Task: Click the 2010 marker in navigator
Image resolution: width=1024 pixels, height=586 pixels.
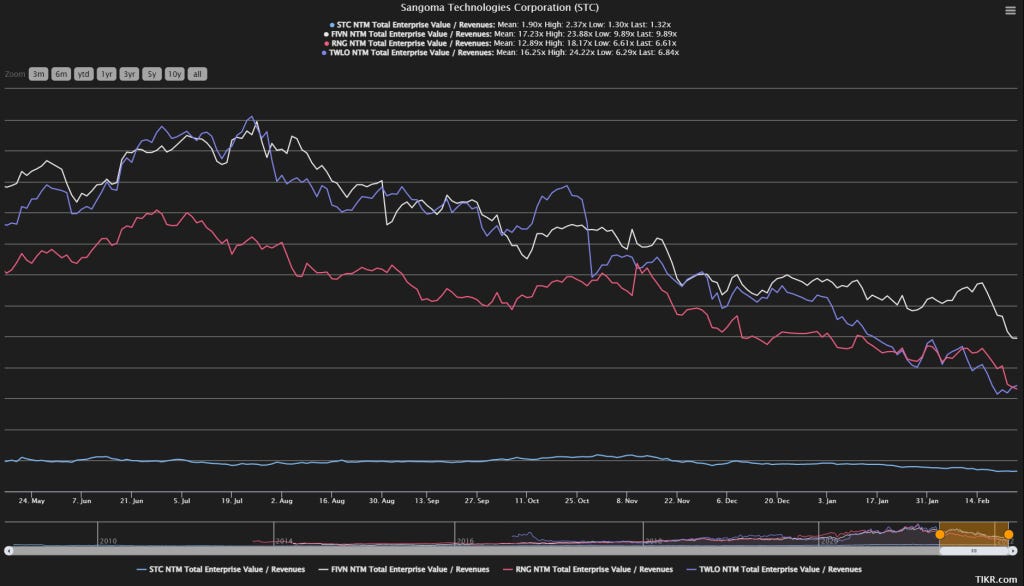Action: tap(108, 541)
